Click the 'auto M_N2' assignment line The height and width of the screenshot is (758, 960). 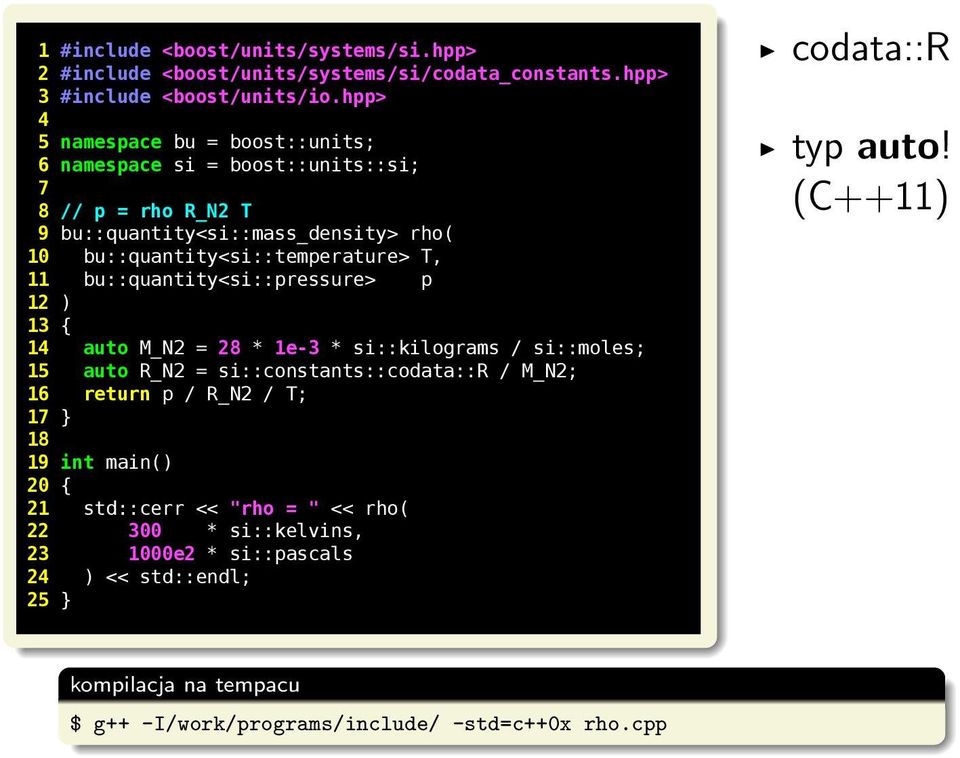pyautogui.click(x=364, y=348)
